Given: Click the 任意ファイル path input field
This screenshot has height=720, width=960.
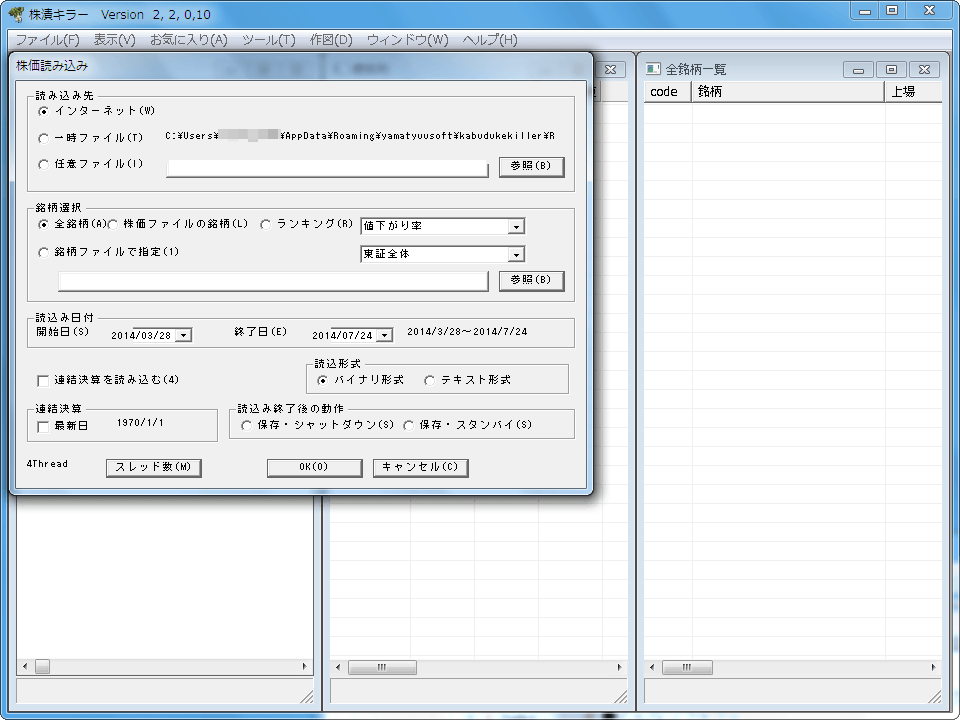Looking at the screenshot, I should [327, 168].
